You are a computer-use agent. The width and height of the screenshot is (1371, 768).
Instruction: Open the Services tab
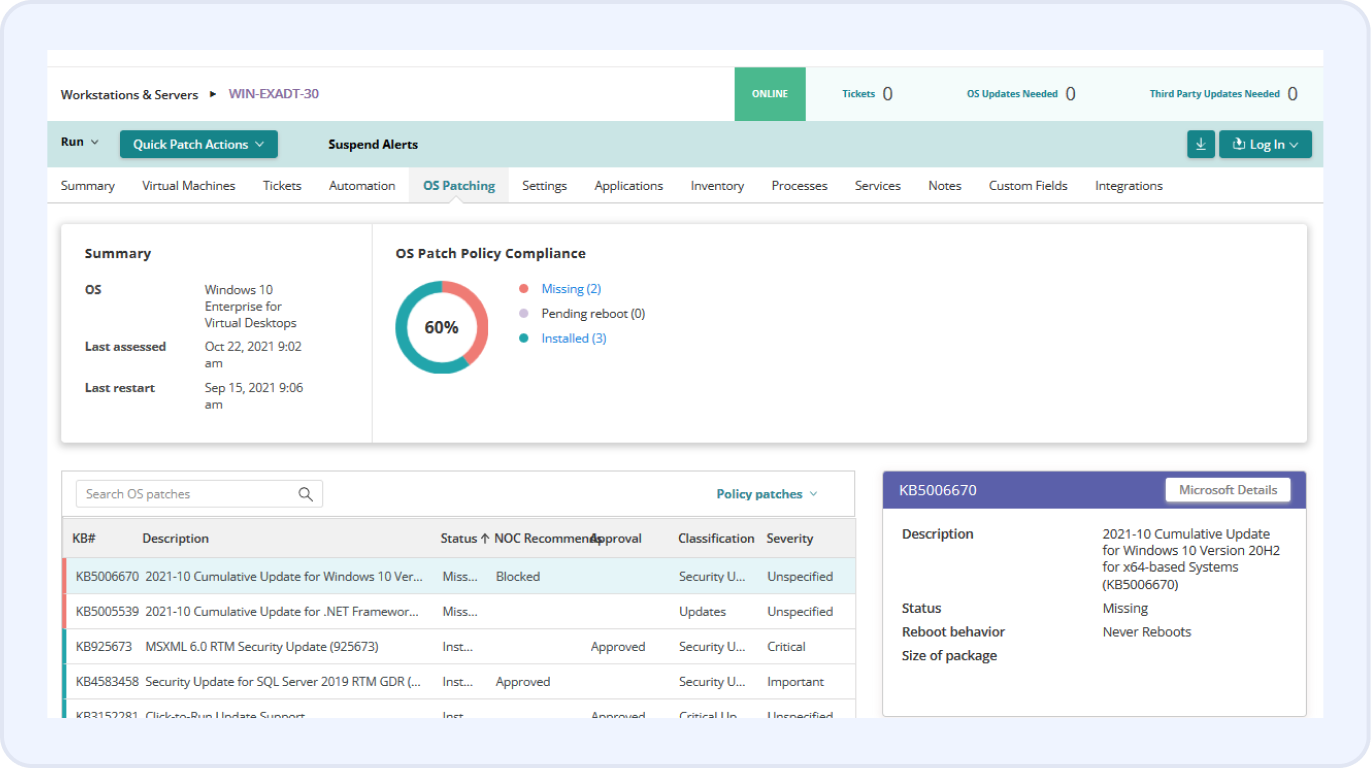point(878,186)
